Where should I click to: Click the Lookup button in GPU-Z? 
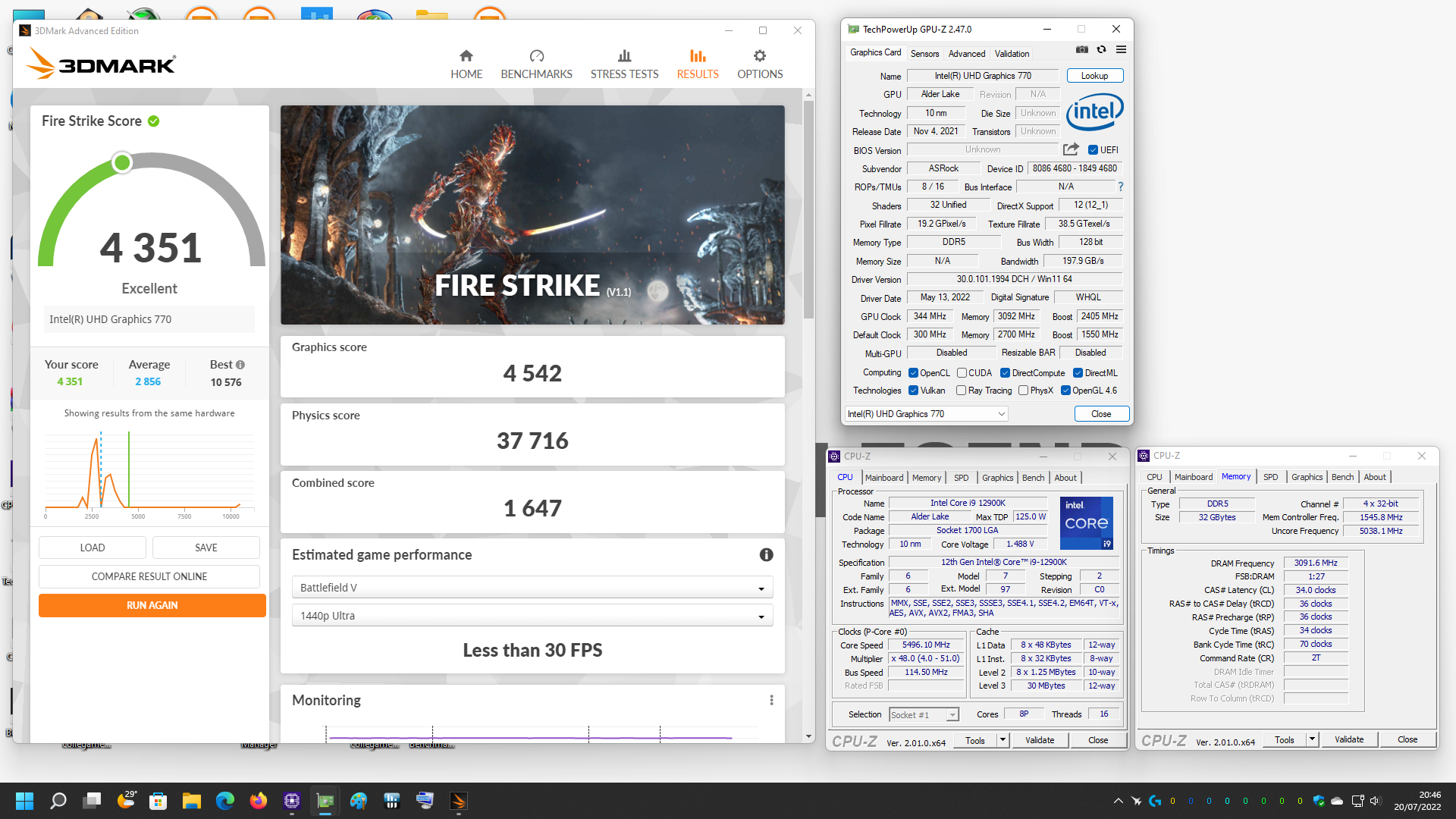click(1094, 76)
